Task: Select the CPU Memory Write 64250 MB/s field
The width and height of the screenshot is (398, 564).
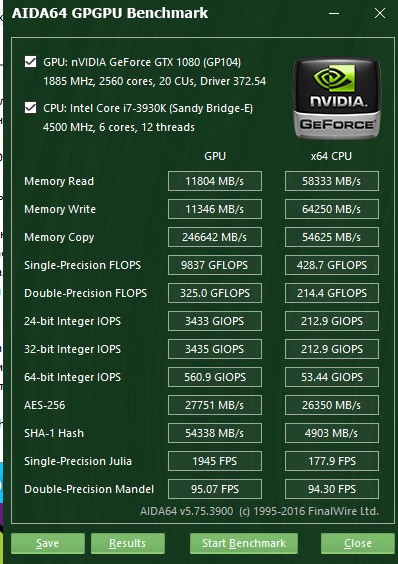Action: [x=332, y=209]
